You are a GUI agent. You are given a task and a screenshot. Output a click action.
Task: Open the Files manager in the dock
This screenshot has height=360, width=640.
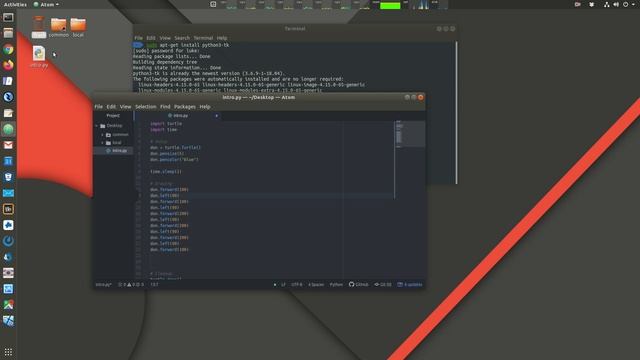(x=8, y=33)
